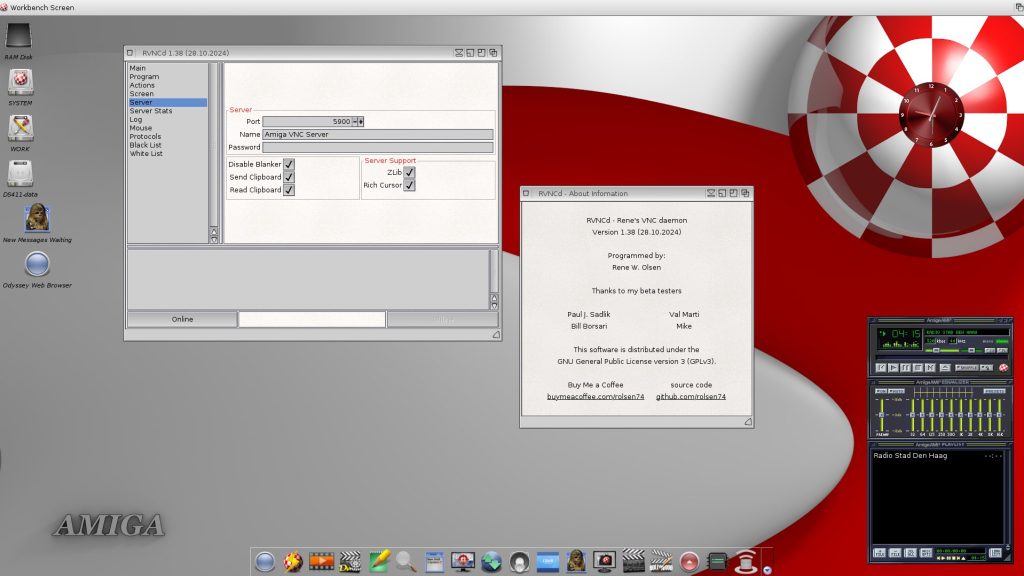Click the Add File button in AmigaAMP playlist

click(x=880, y=553)
